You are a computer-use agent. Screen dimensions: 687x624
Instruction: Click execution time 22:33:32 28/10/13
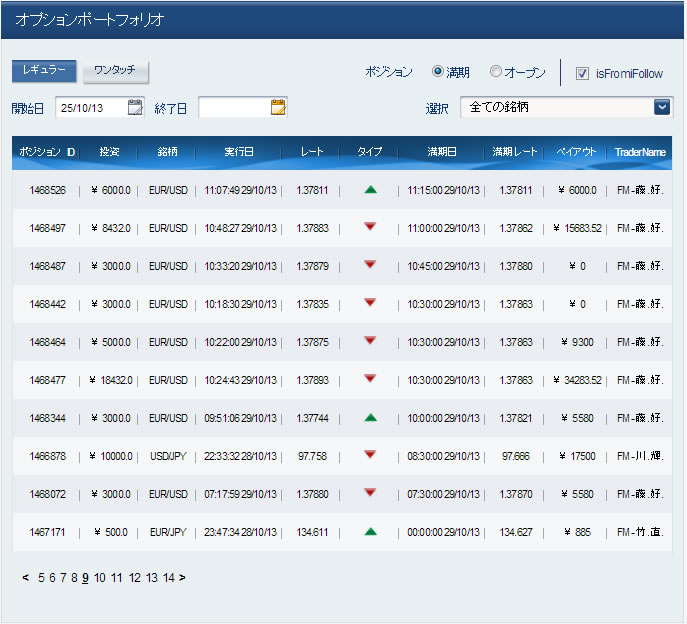[x=240, y=456]
